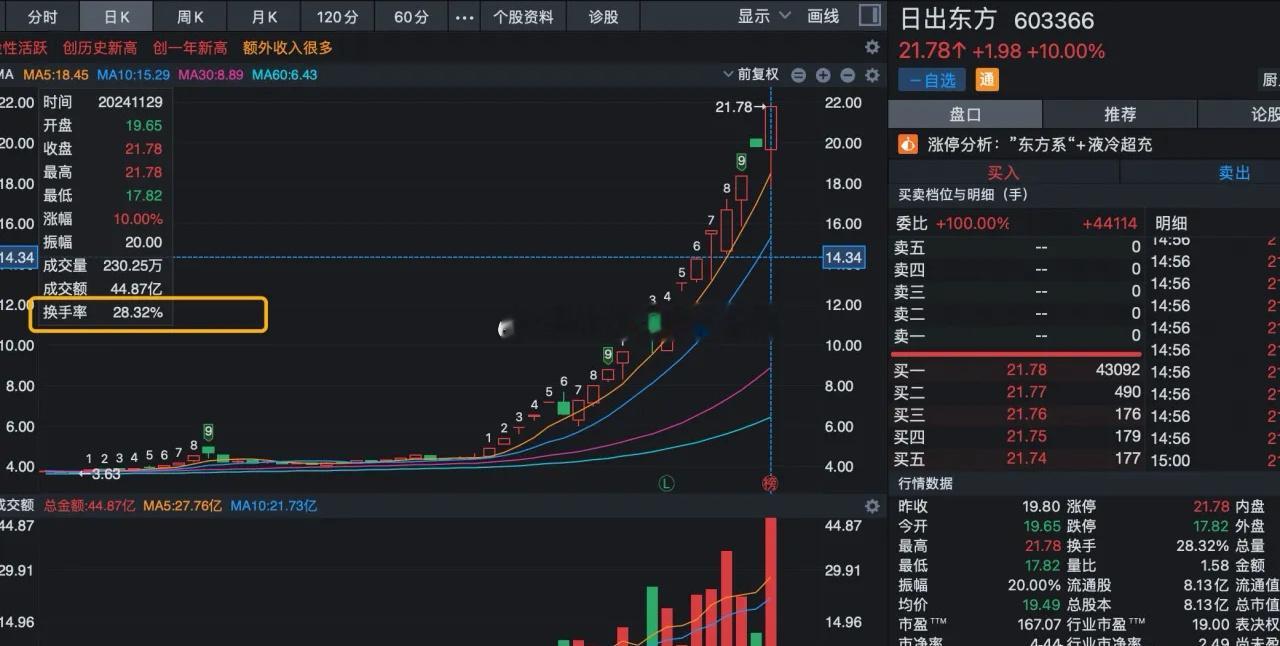Select the 盘口 tab

(x=965, y=114)
